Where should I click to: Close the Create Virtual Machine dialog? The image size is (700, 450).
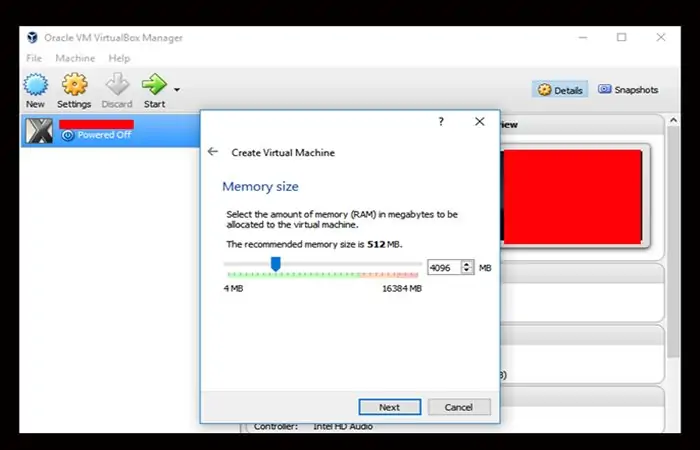[x=479, y=121]
